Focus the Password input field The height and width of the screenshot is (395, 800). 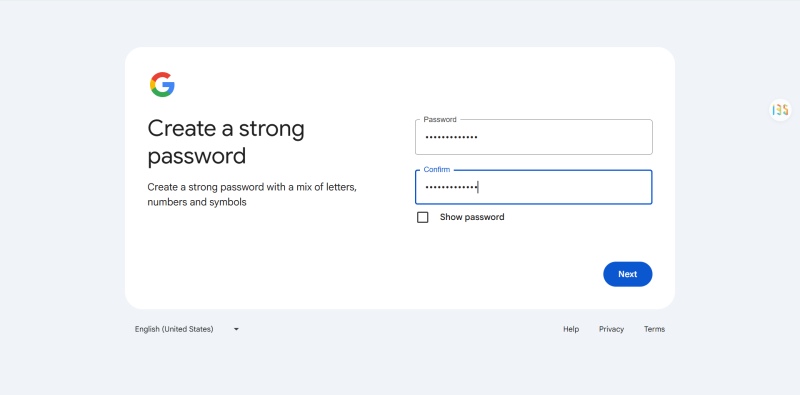point(534,137)
